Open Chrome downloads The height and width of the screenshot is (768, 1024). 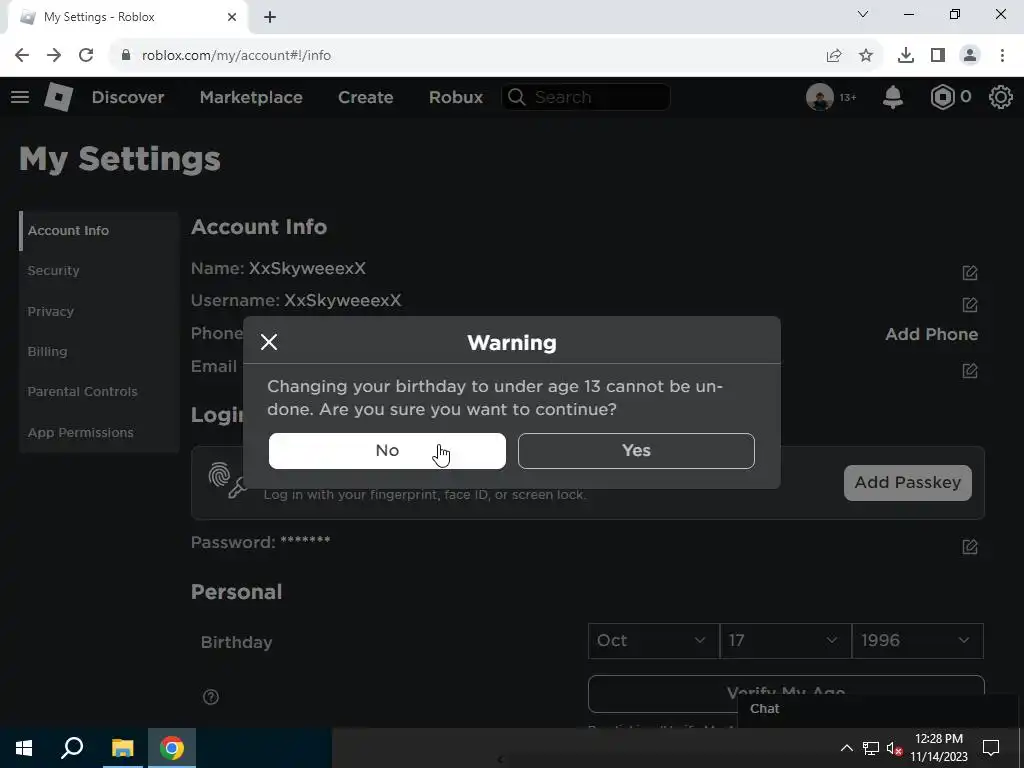click(x=906, y=56)
